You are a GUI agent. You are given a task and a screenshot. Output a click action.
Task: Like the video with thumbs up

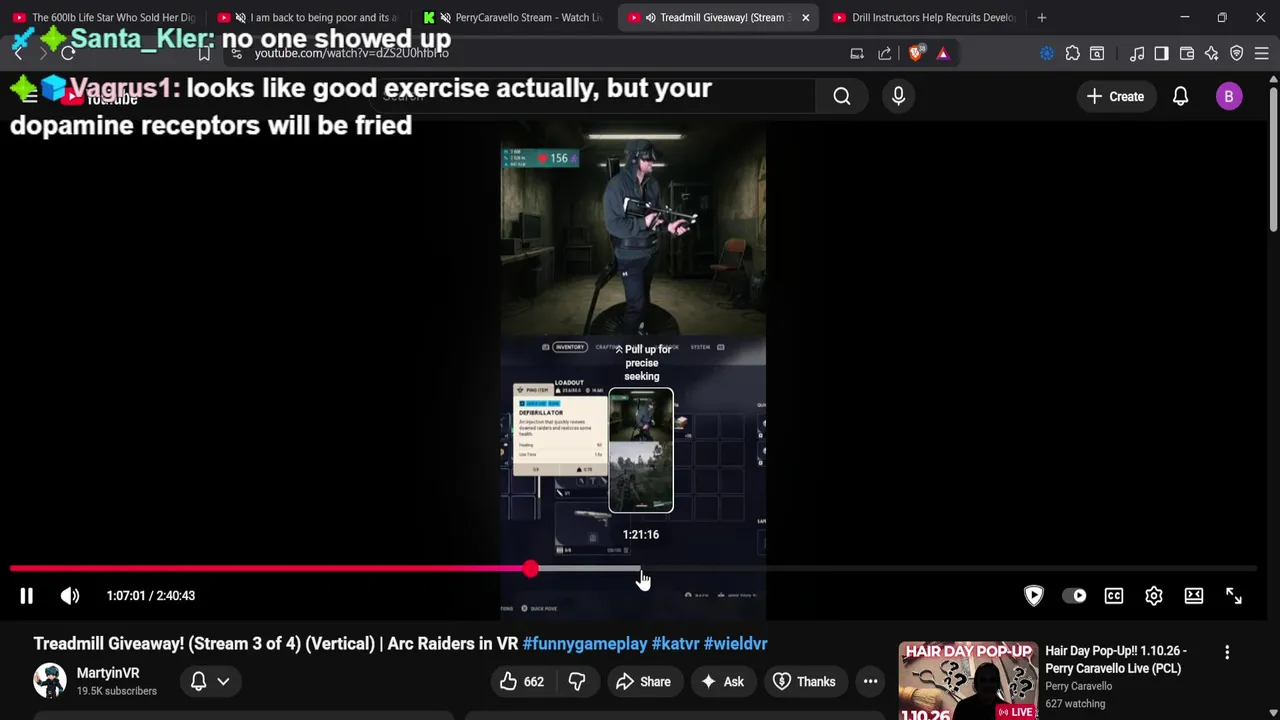tap(522, 682)
